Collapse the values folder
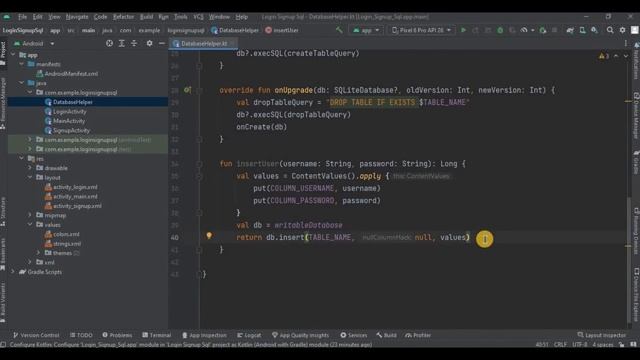 click(30, 224)
